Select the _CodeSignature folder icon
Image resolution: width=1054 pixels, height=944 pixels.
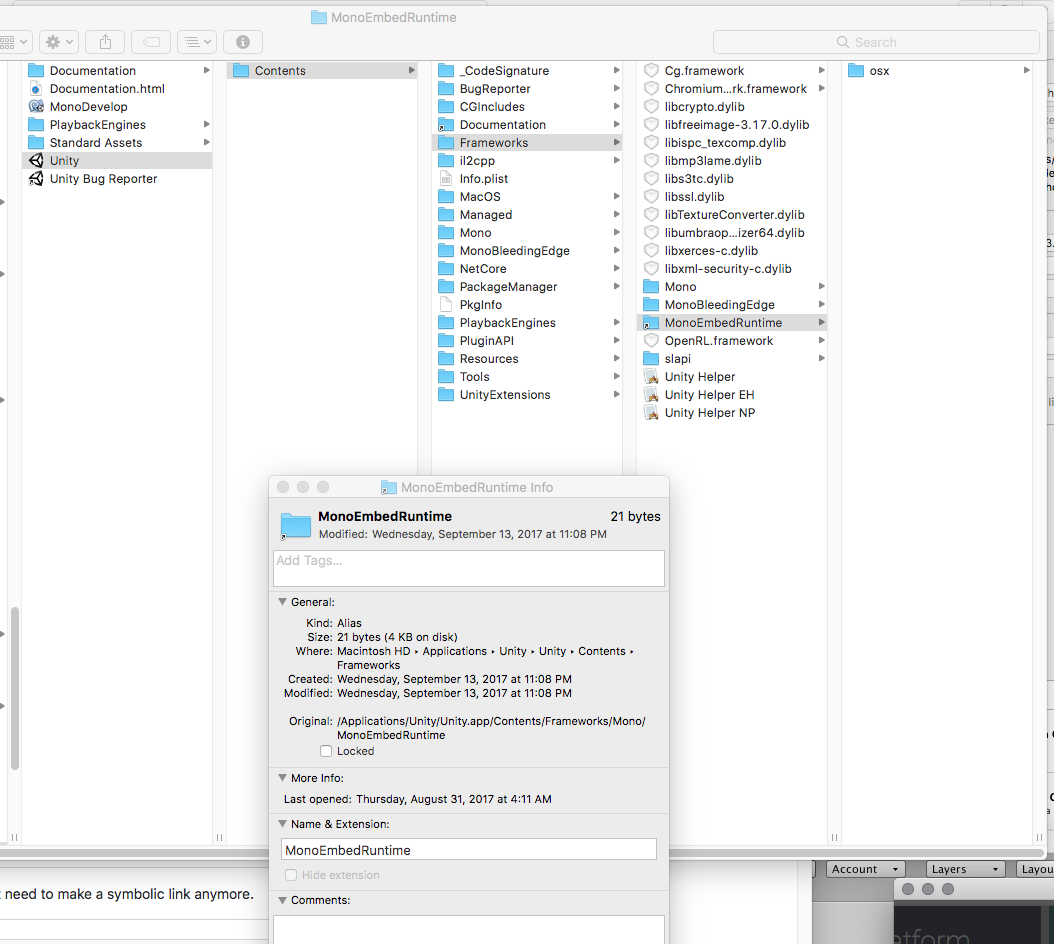point(446,71)
